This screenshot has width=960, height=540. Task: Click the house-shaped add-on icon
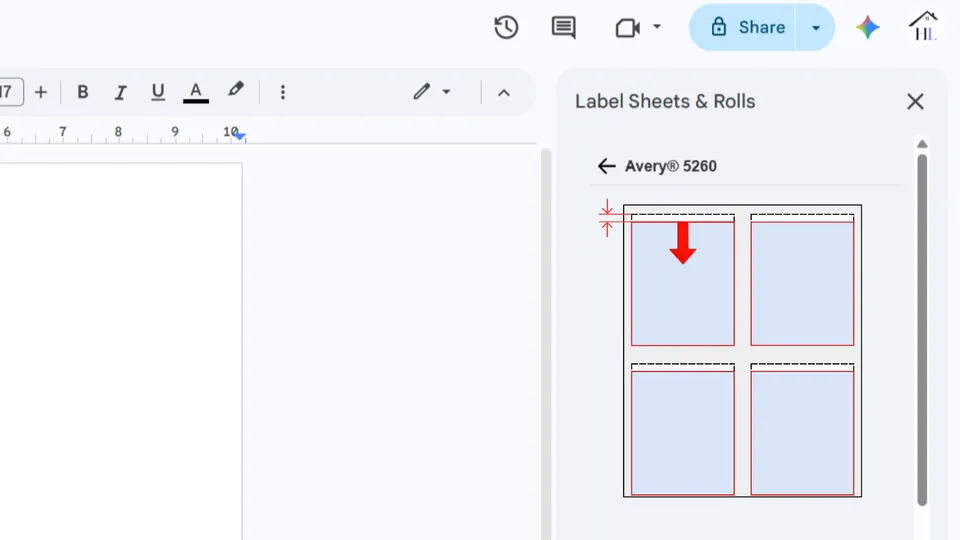pyautogui.click(x=923, y=26)
